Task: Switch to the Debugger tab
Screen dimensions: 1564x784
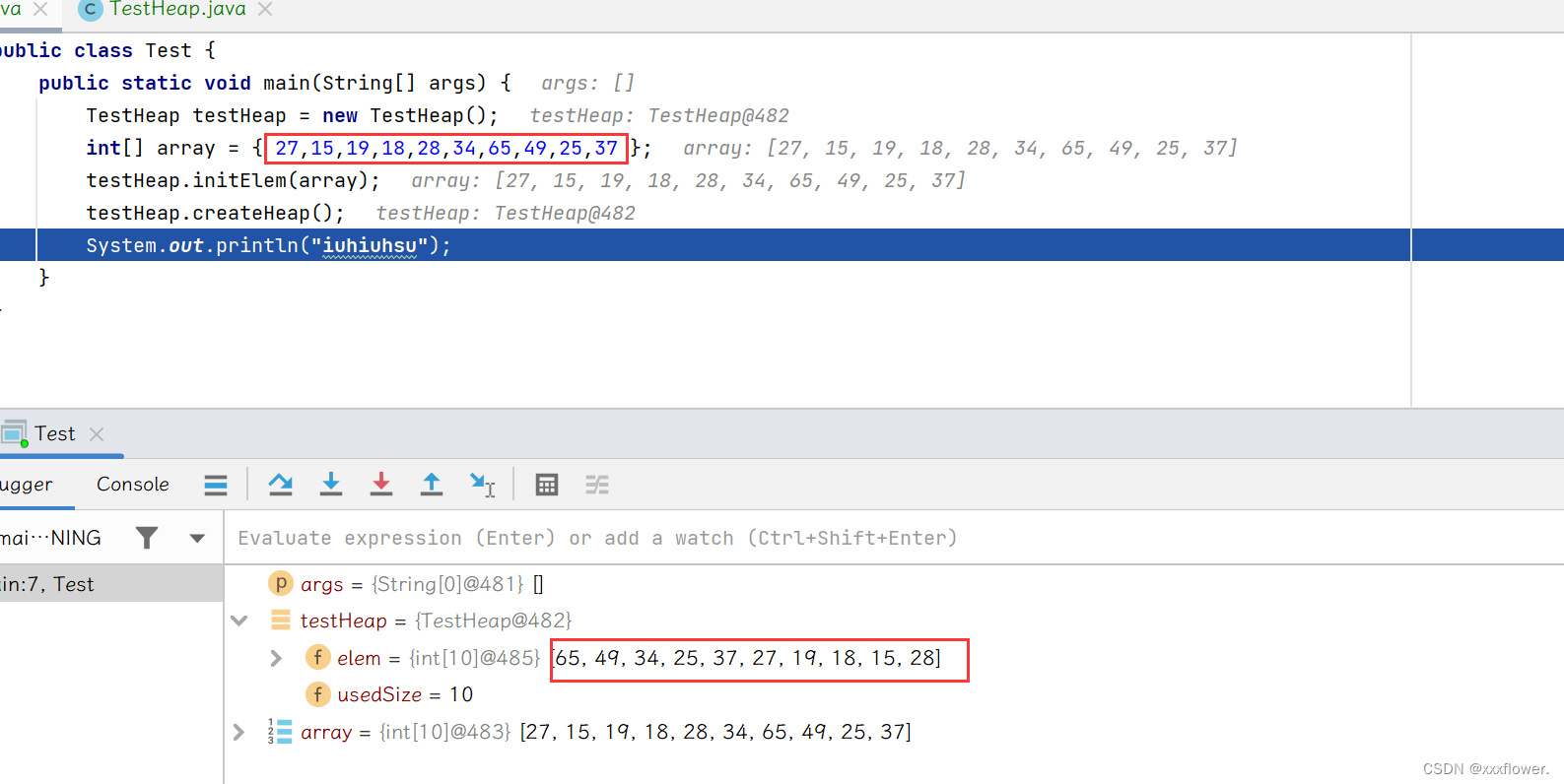Action: (27, 485)
